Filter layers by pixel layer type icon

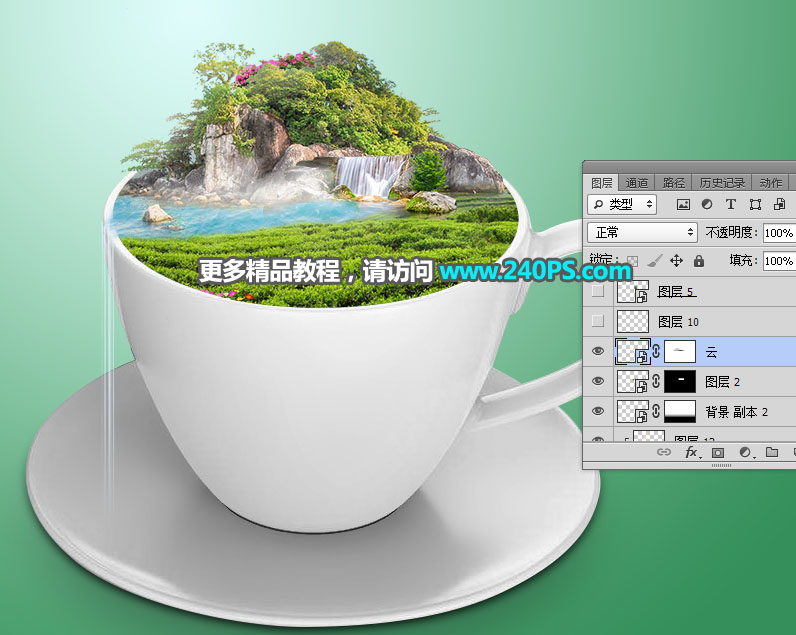tap(683, 205)
